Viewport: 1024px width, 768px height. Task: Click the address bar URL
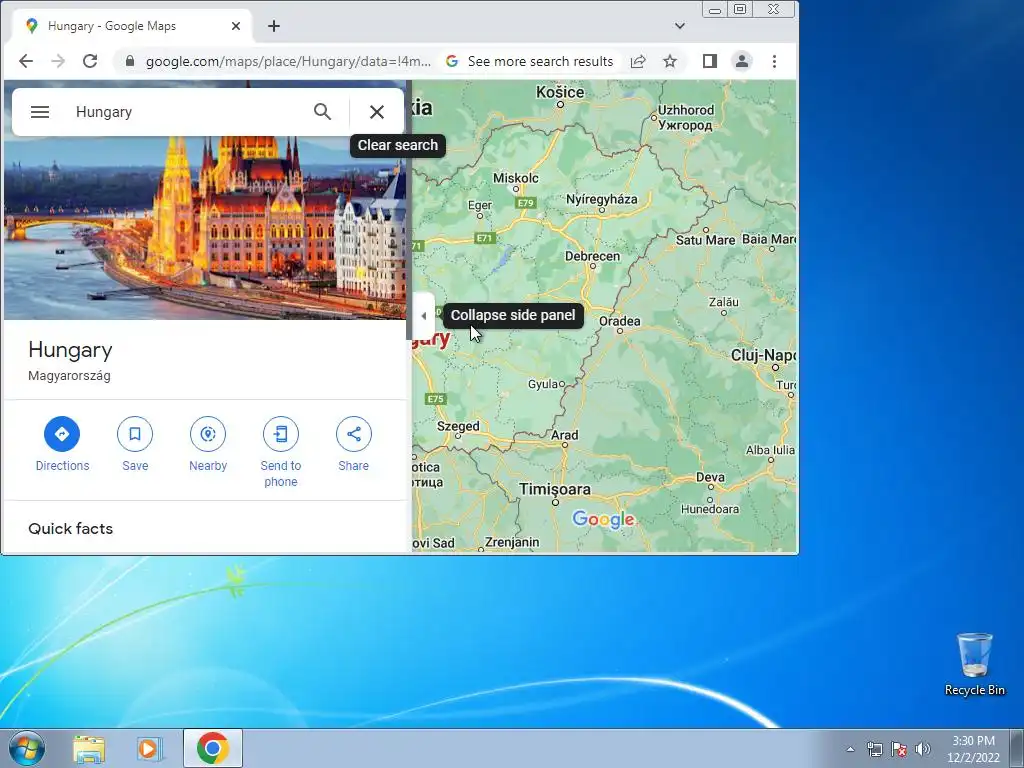[288, 61]
